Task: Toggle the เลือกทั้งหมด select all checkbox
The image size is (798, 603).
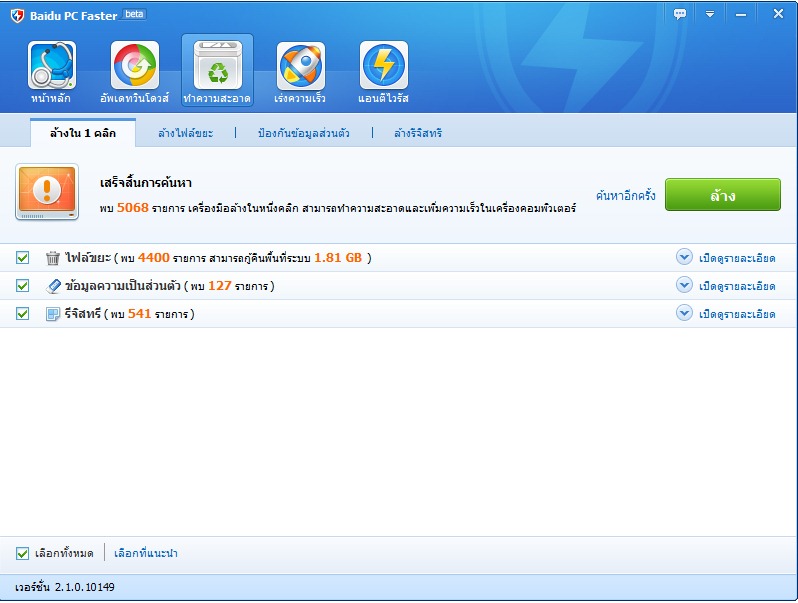Action: click(23, 553)
